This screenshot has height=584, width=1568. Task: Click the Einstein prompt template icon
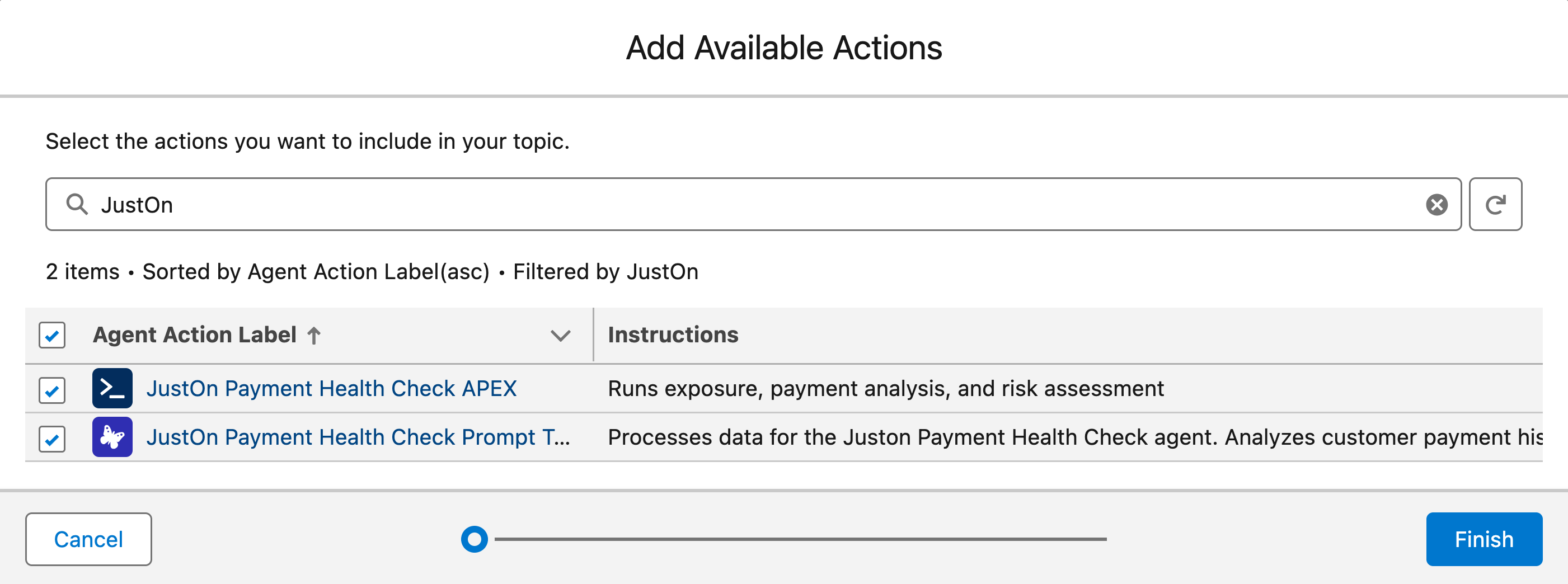click(113, 437)
